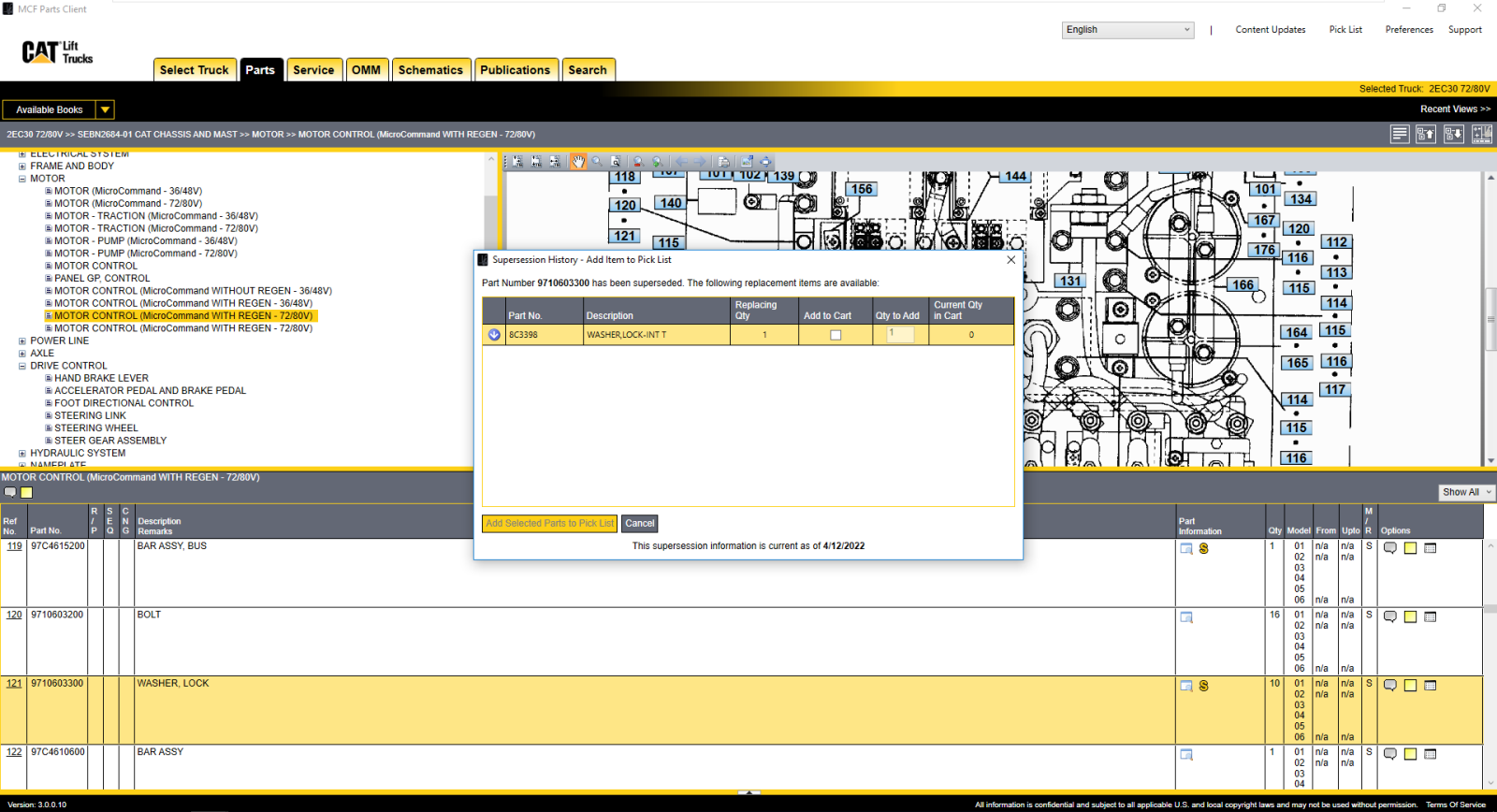
Task: Collapse the DRIVE CONTROL tree node
Action: coord(22,367)
